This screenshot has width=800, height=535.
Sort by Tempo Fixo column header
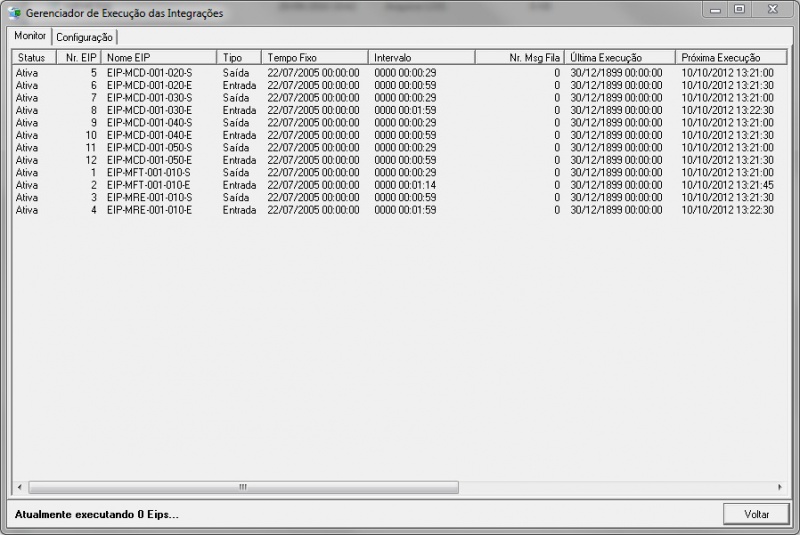[x=314, y=58]
